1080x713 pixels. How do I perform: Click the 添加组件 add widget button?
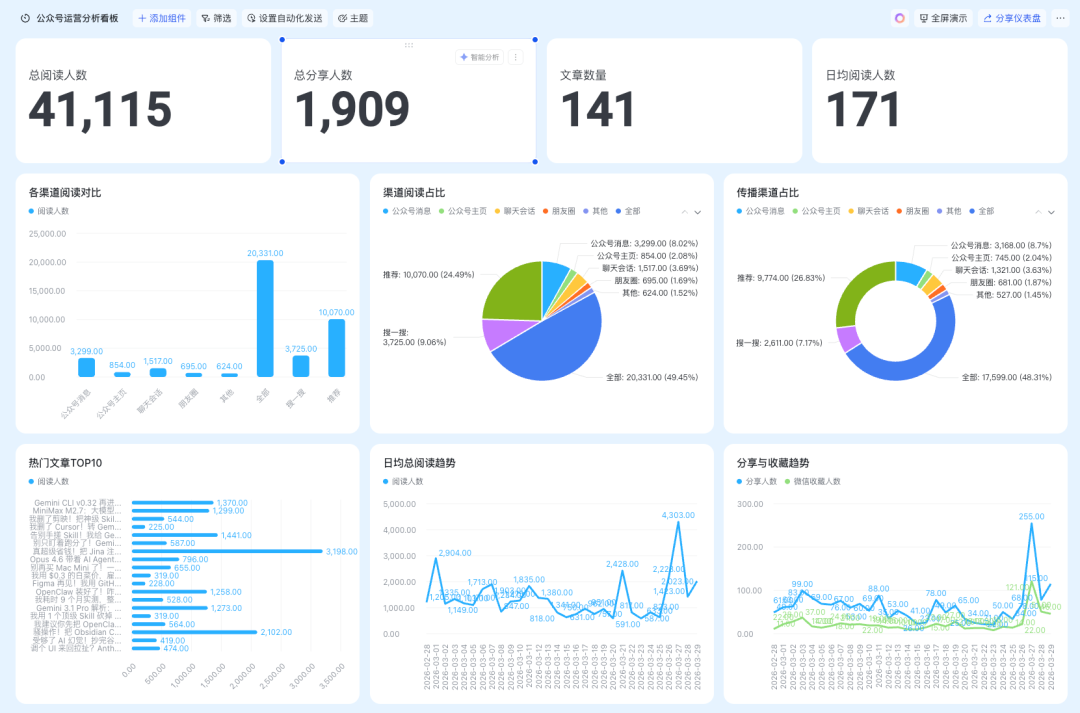coord(162,19)
